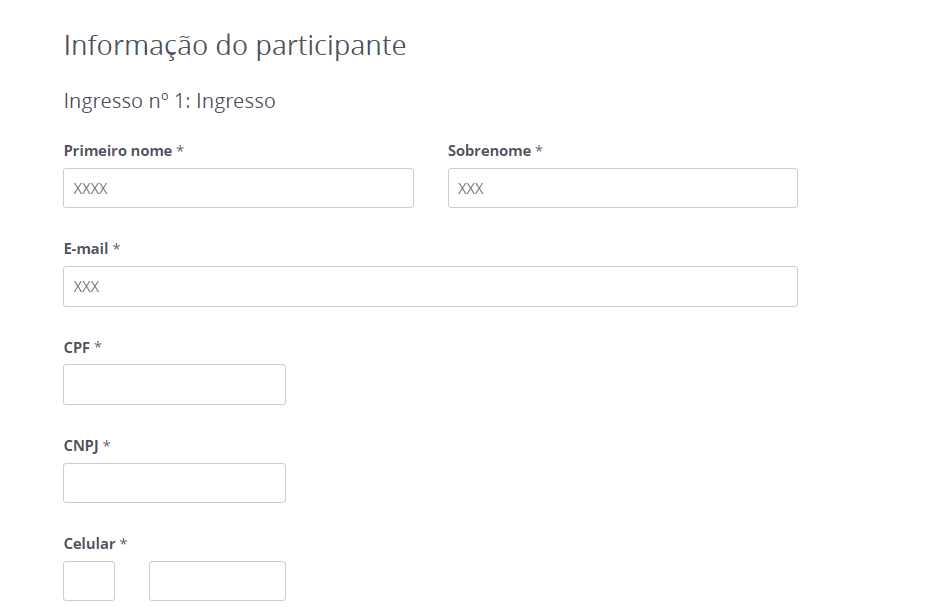This screenshot has width=930, height=613.
Task: Click the 'Primeiro nome' label text
Action: coord(118,151)
